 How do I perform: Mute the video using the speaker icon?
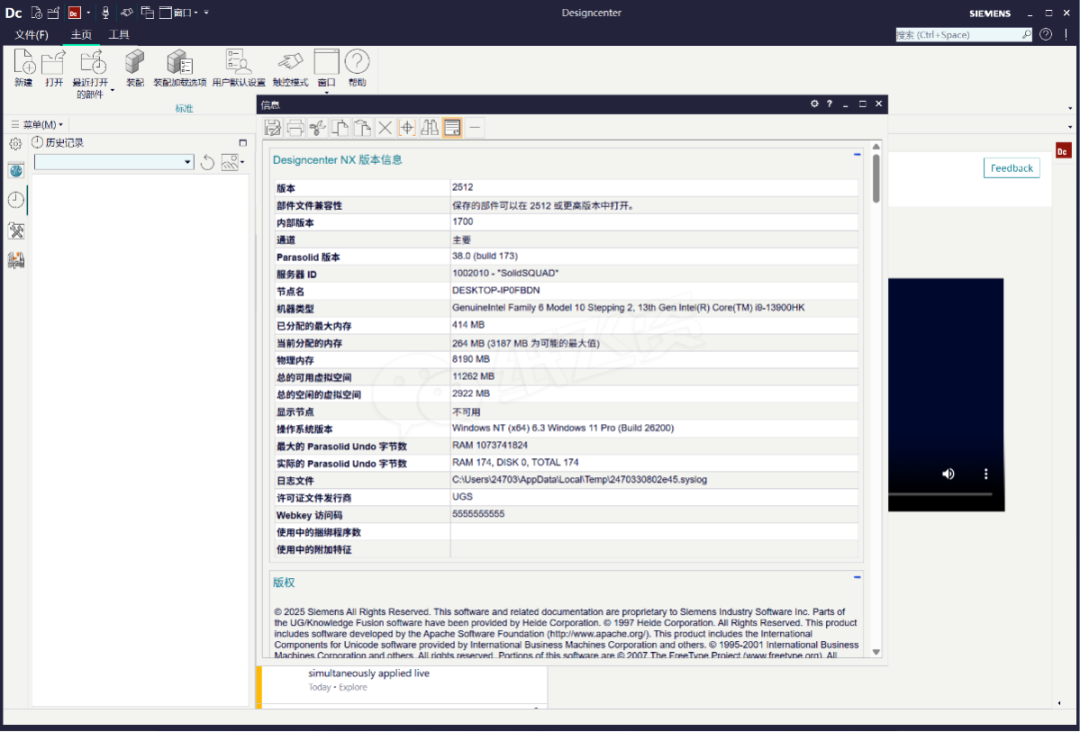[948, 474]
